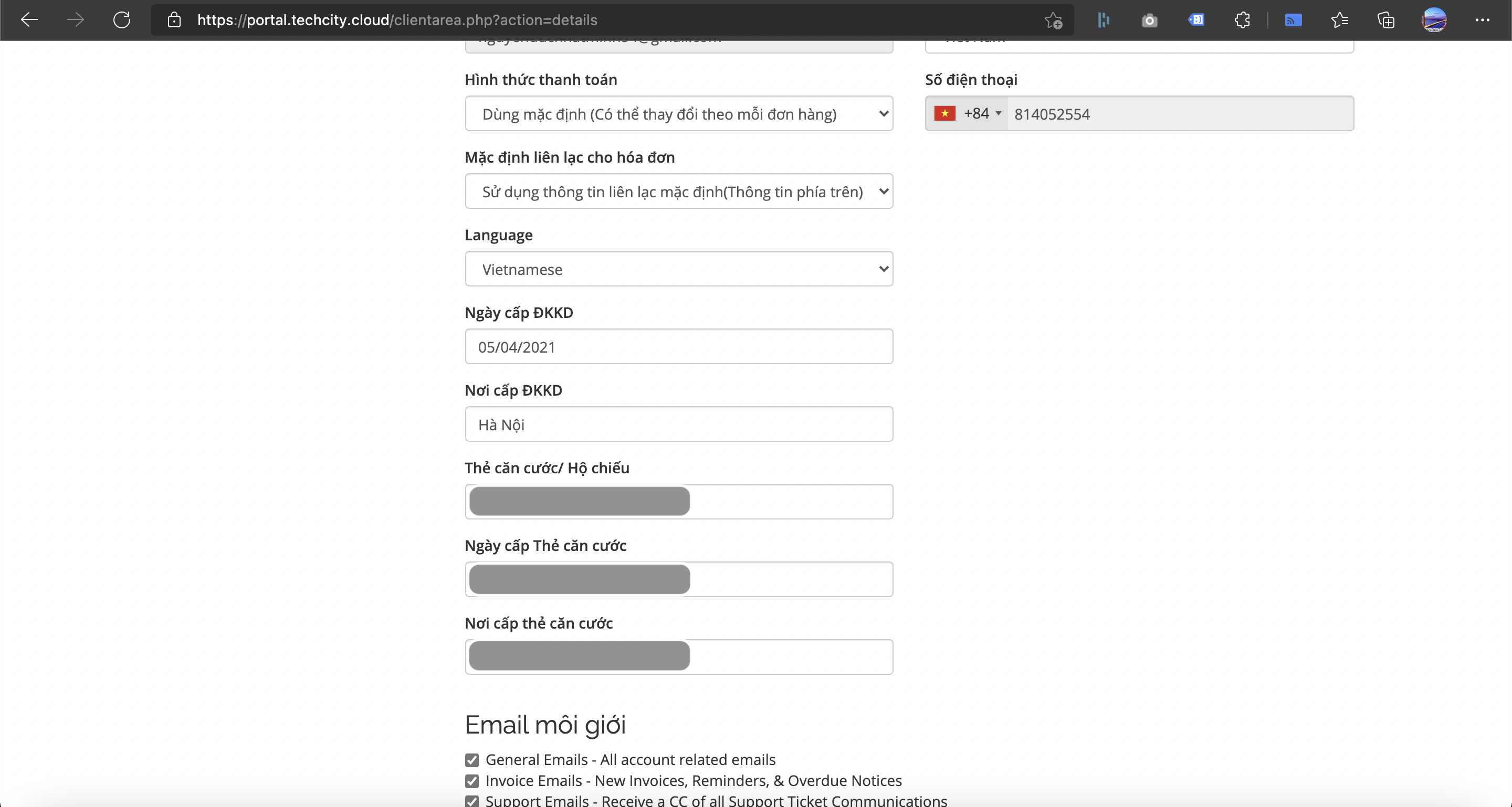Viewport: 1512px width, 807px height.
Task: Click the Số điện thoại label
Action: coord(971,80)
